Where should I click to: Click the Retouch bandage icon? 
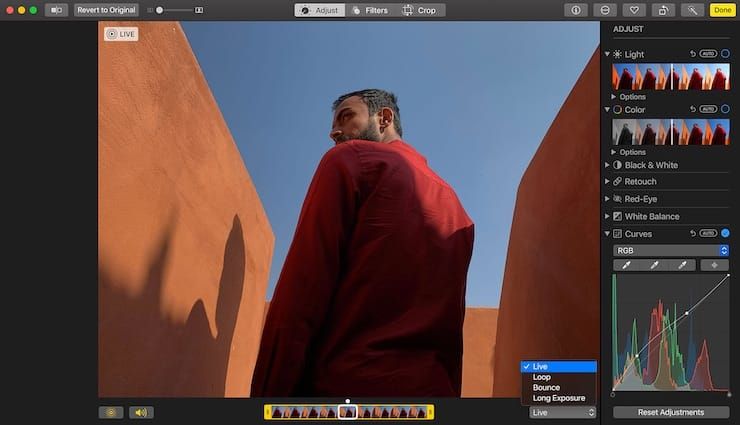click(x=617, y=181)
